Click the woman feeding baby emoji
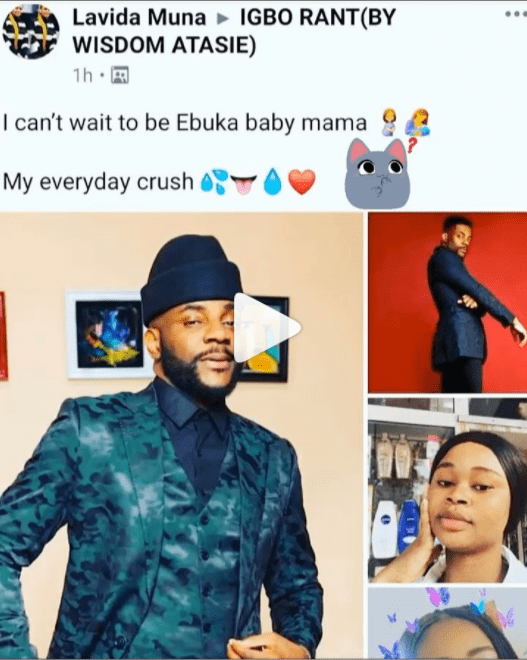The width and height of the screenshot is (527, 660). pos(417,122)
